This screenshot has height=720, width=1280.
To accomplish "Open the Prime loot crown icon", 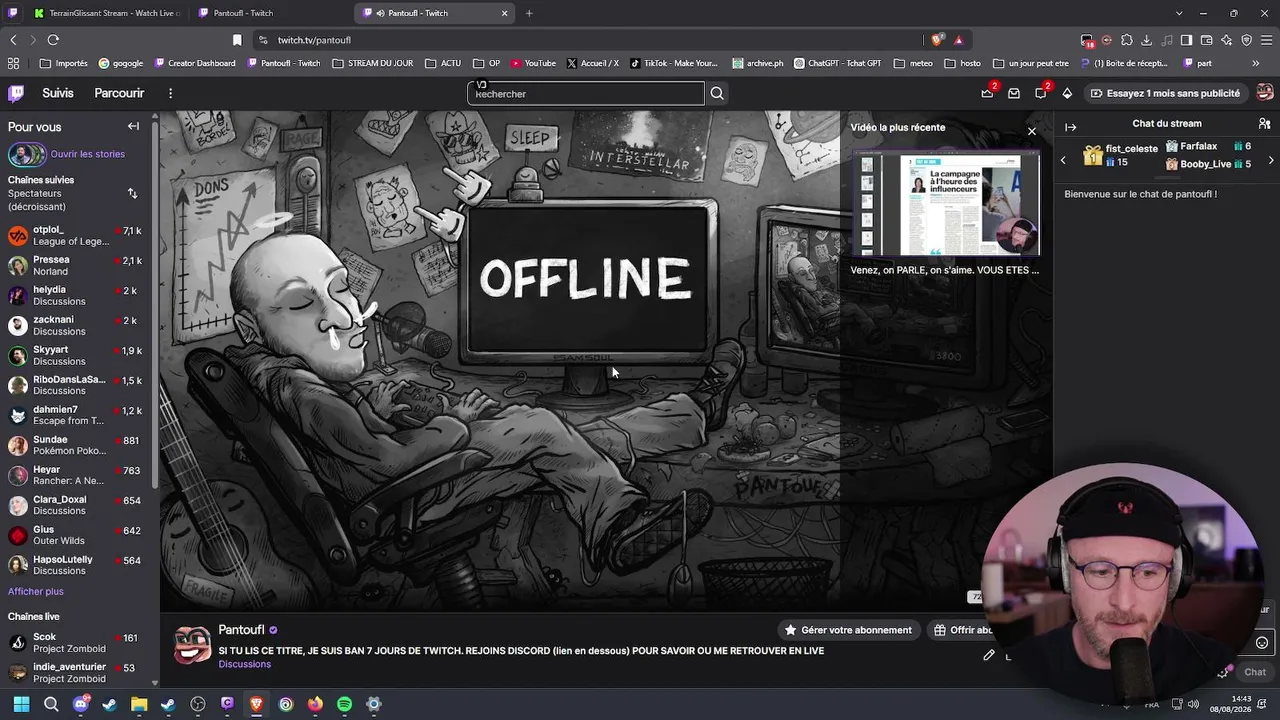I will point(987,93).
